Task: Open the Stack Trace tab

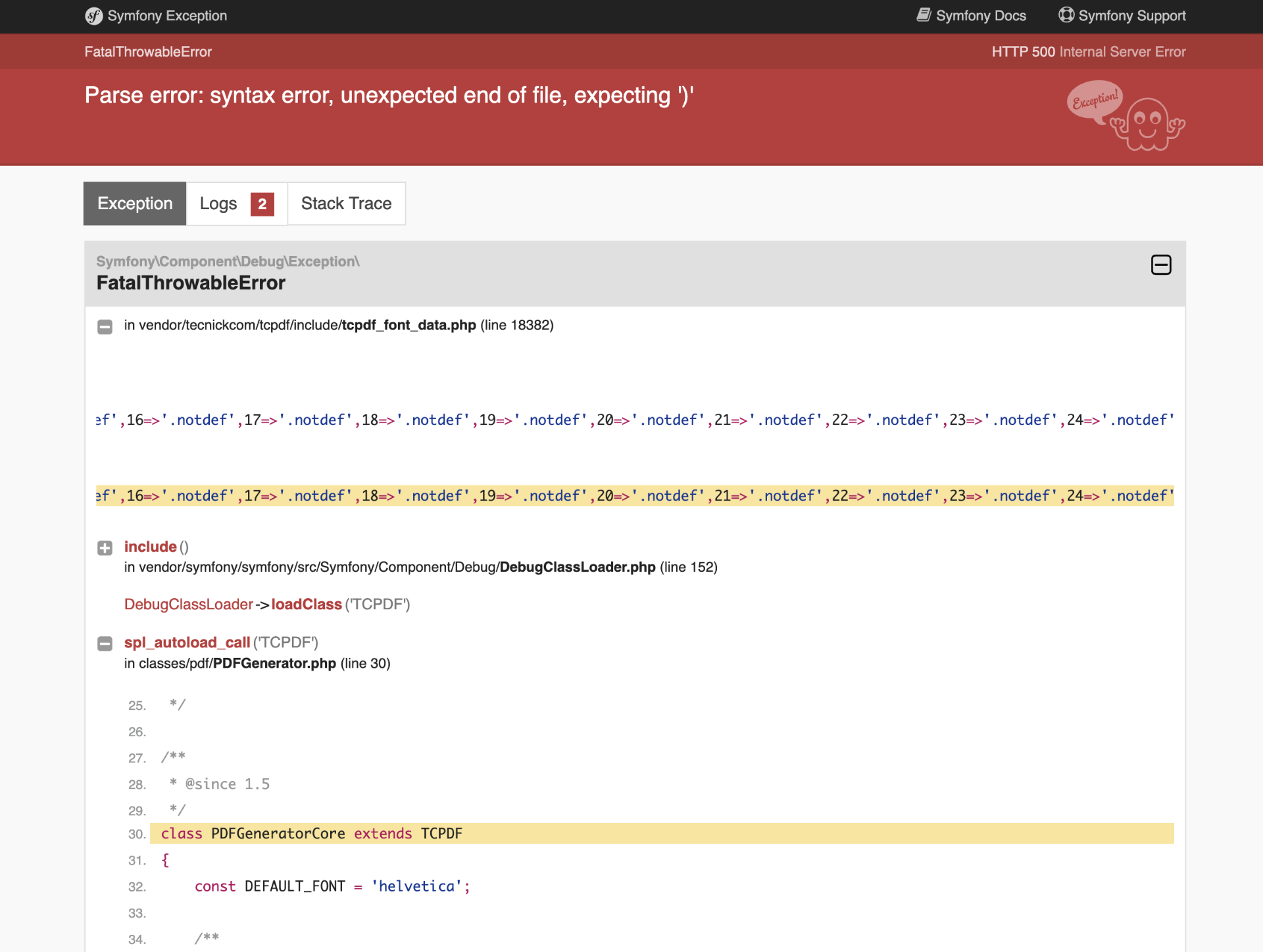Action: 346,204
